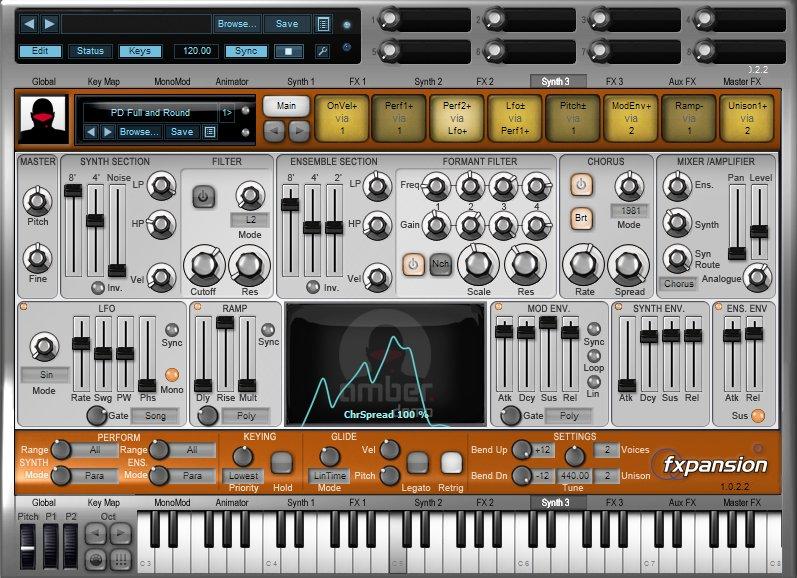797x578 pixels.
Task: Click macro knob 1 at top
Action: [388, 20]
